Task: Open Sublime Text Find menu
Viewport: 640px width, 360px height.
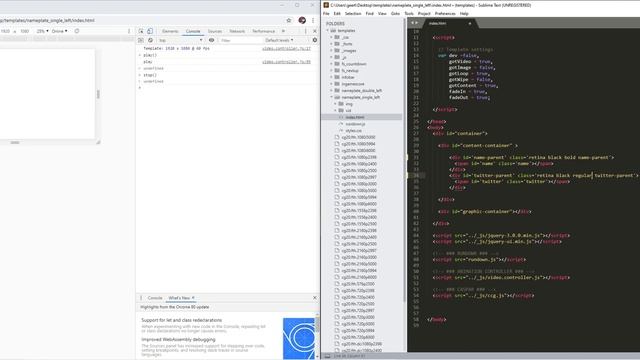Action: tap(369, 13)
